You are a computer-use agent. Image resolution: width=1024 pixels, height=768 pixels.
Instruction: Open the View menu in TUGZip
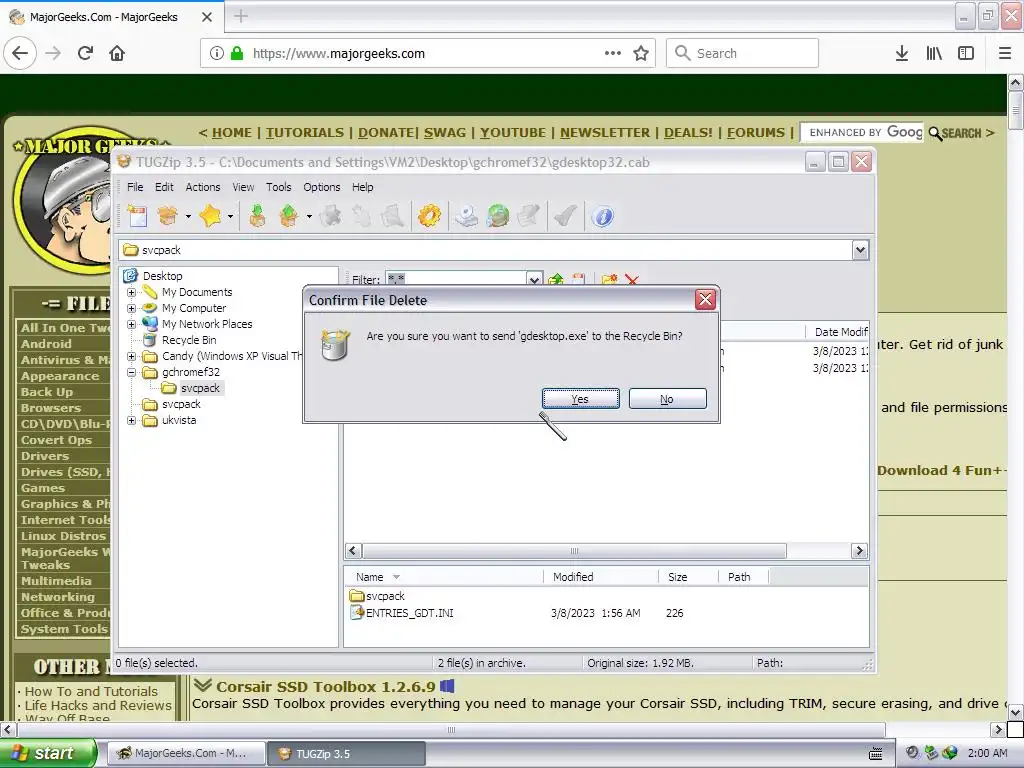click(243, 187)
